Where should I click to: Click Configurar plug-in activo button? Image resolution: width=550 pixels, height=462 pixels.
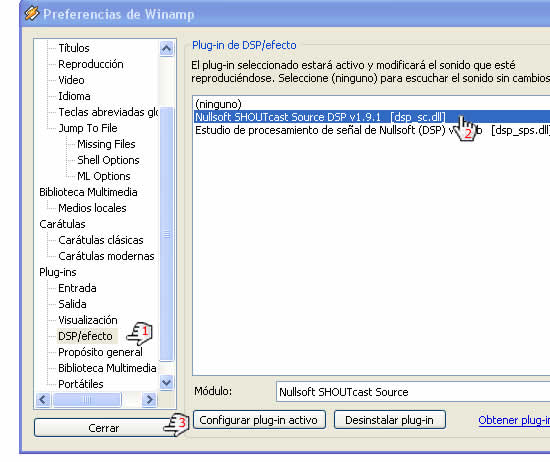(259, 420)
